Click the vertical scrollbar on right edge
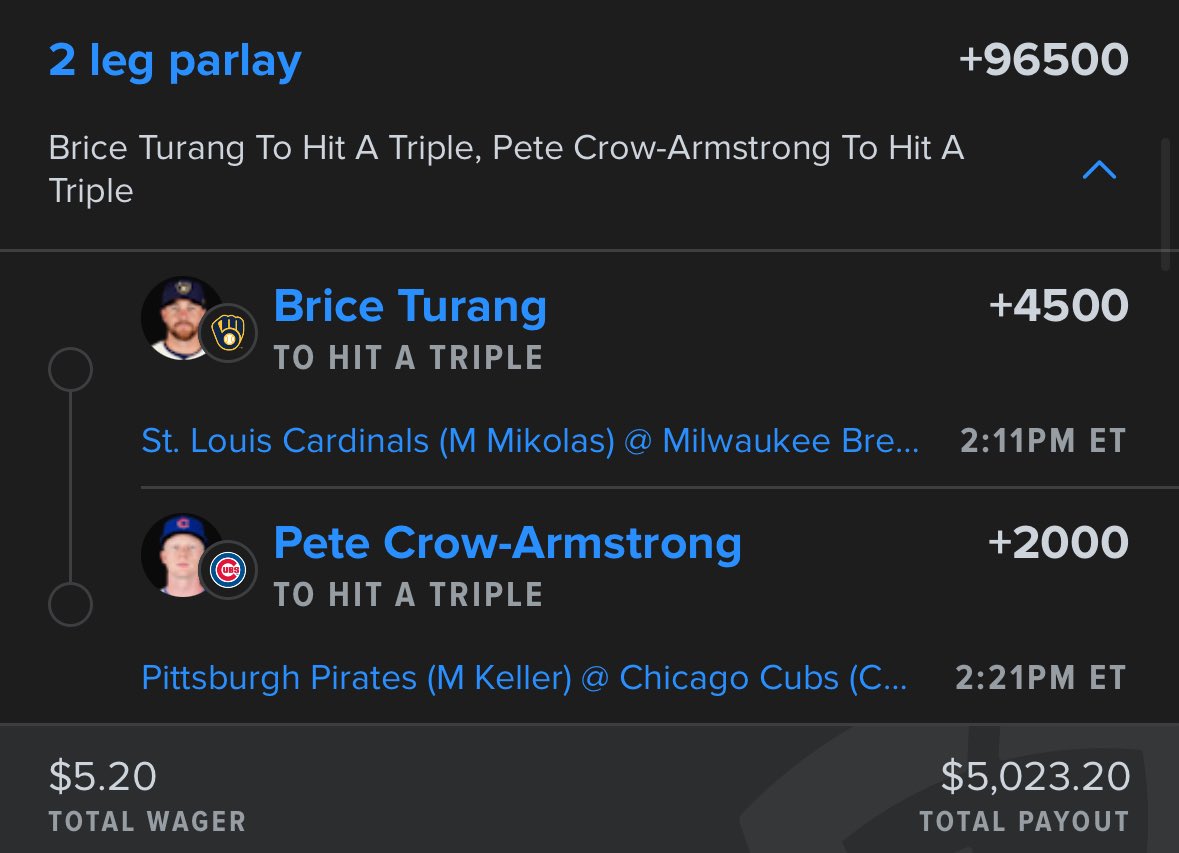 click(1164, 205)
